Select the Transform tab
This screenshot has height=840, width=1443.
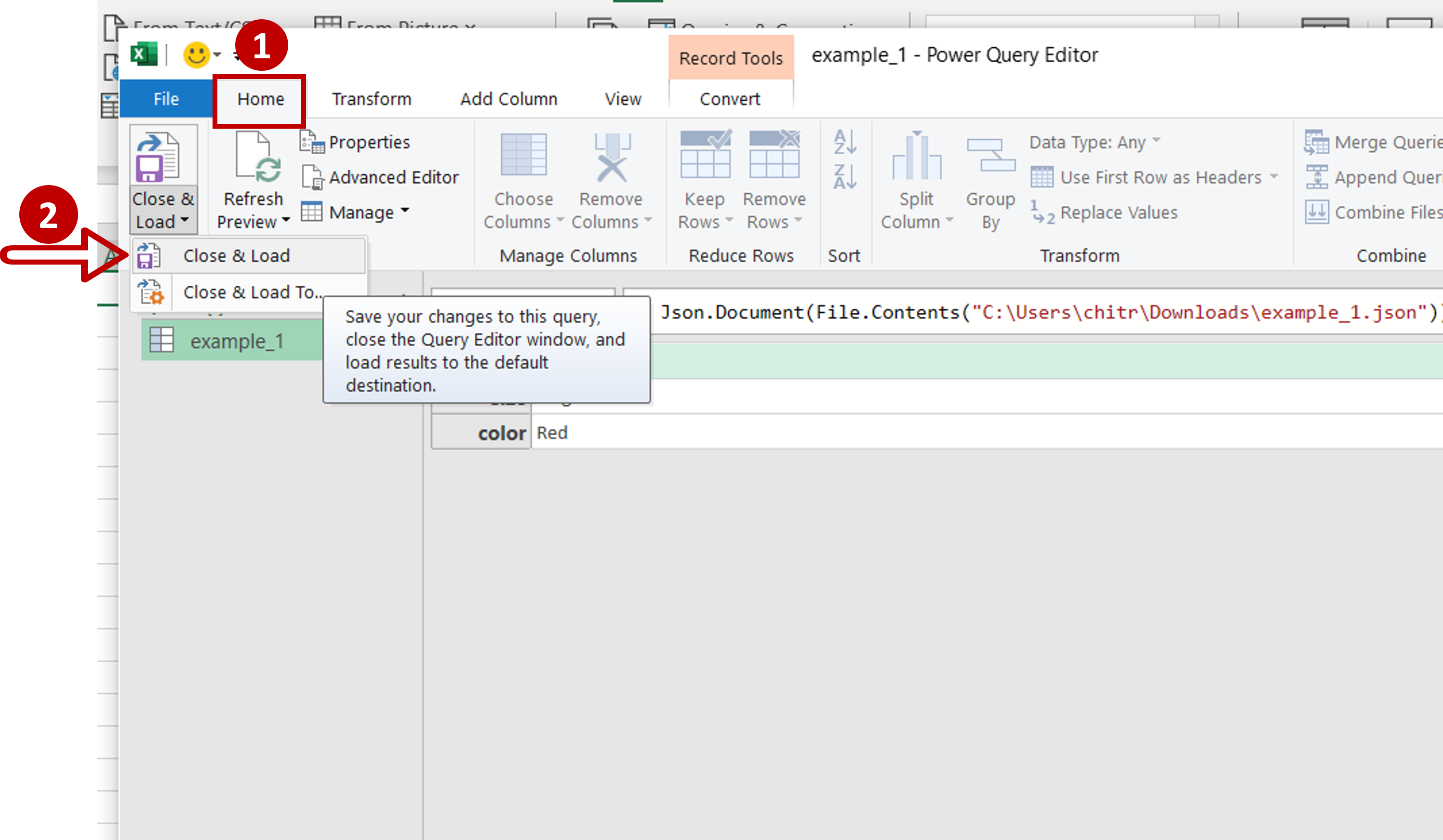371,99
